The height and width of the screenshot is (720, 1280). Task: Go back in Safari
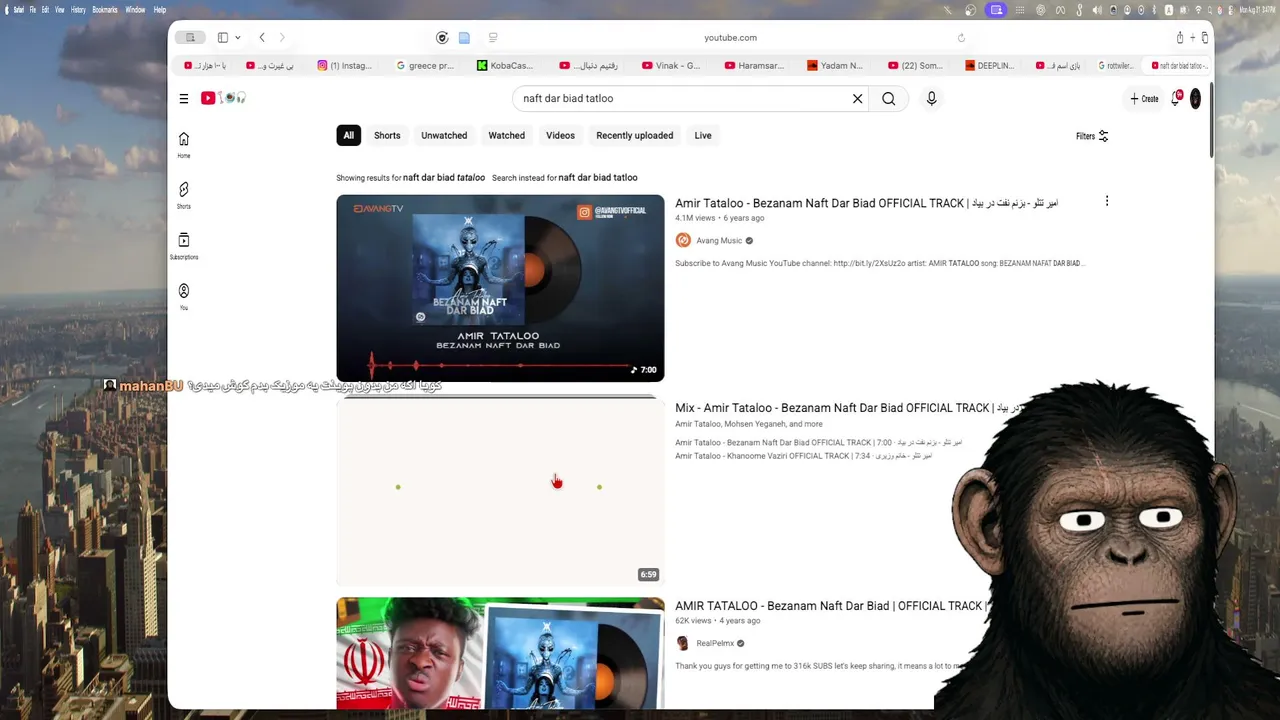tap(262, 38)
